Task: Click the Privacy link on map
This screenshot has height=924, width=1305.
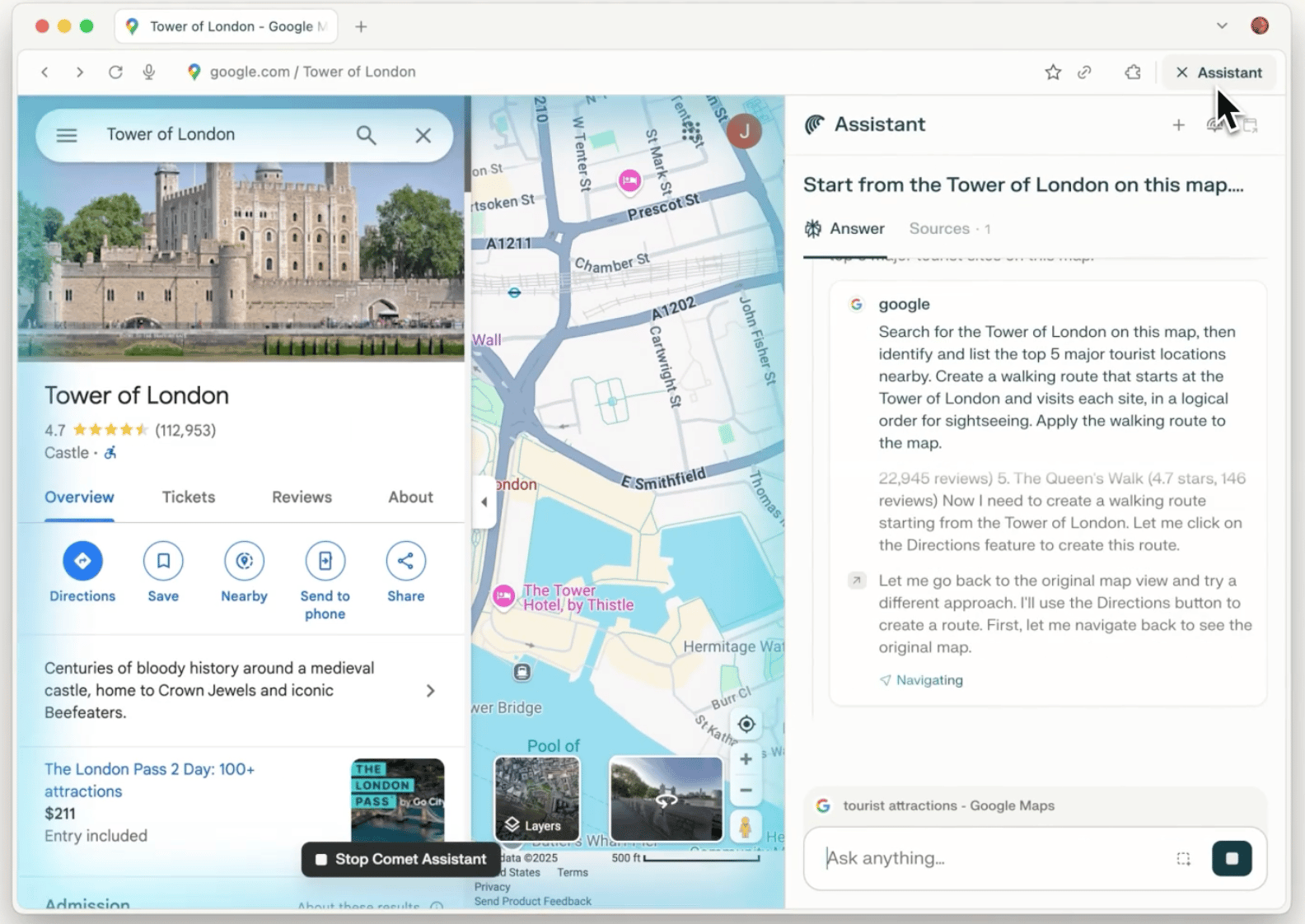Action: (493, 887)
